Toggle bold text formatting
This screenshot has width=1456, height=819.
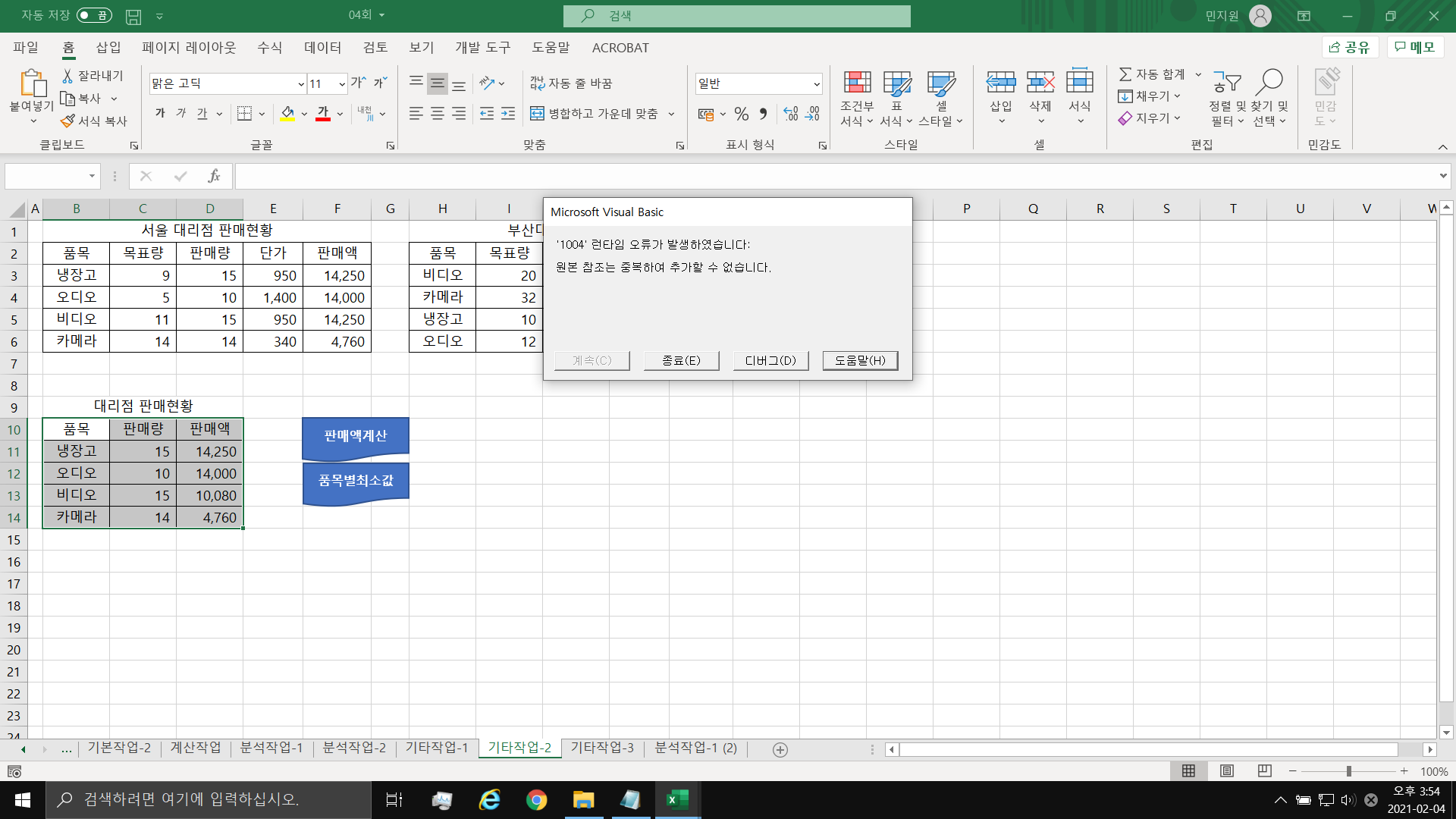160,114
